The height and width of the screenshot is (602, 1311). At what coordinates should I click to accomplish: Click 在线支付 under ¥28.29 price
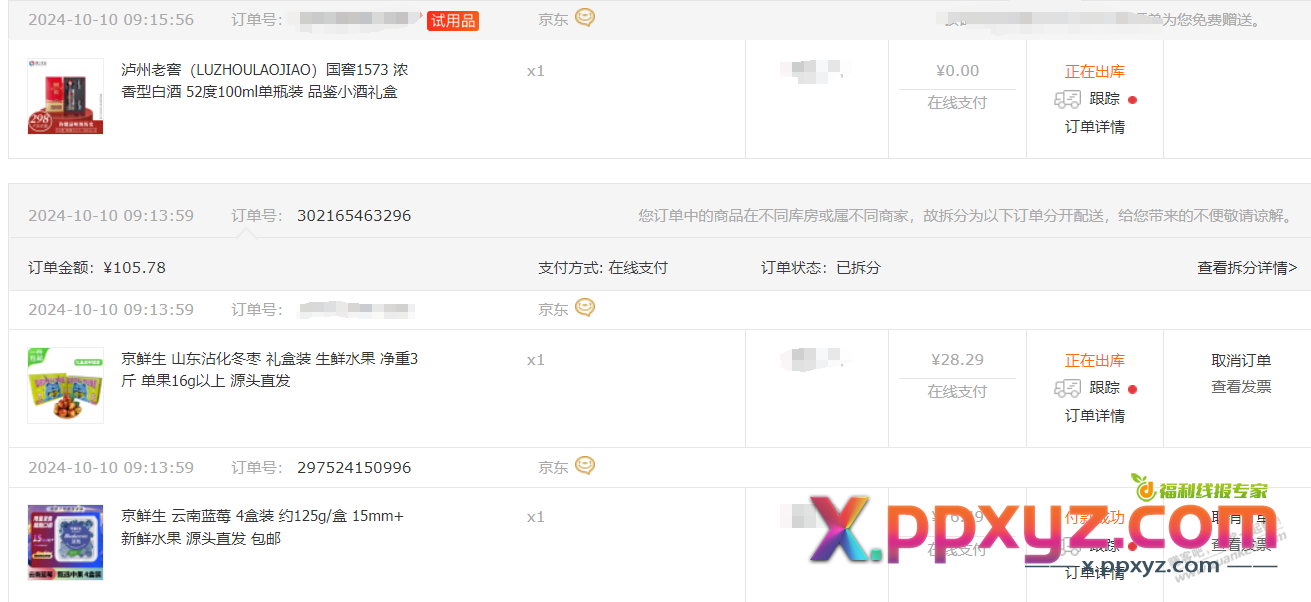[957, 392]
